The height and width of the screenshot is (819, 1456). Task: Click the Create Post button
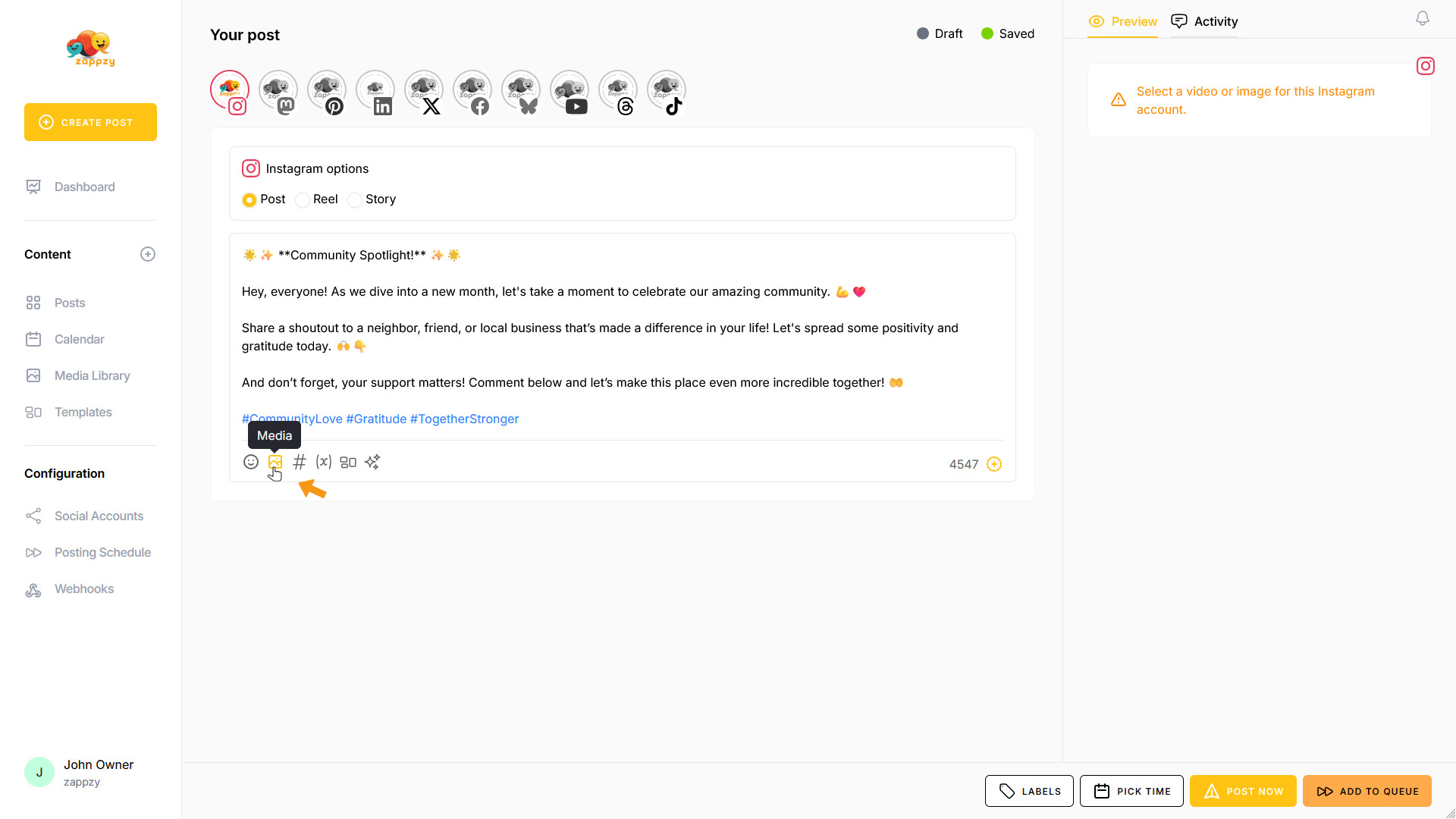coord(90,122)
